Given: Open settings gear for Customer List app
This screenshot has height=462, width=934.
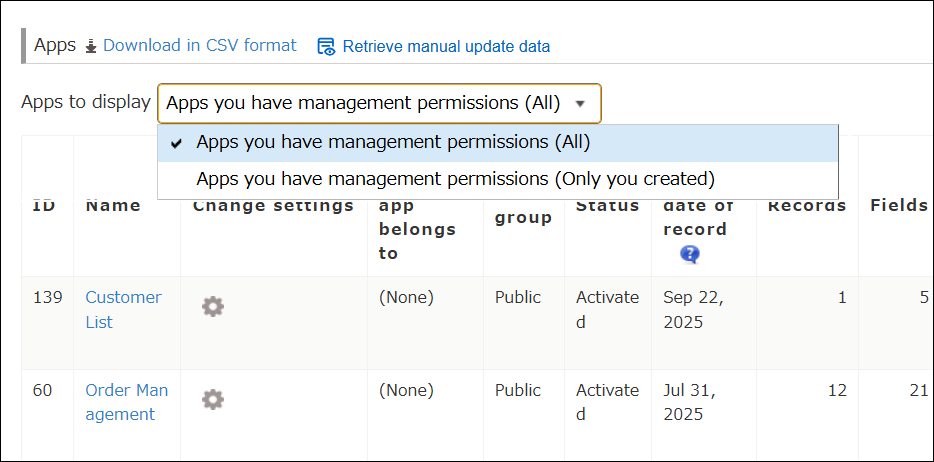Looking at the screenshot, I should click(x=212, y=306).
